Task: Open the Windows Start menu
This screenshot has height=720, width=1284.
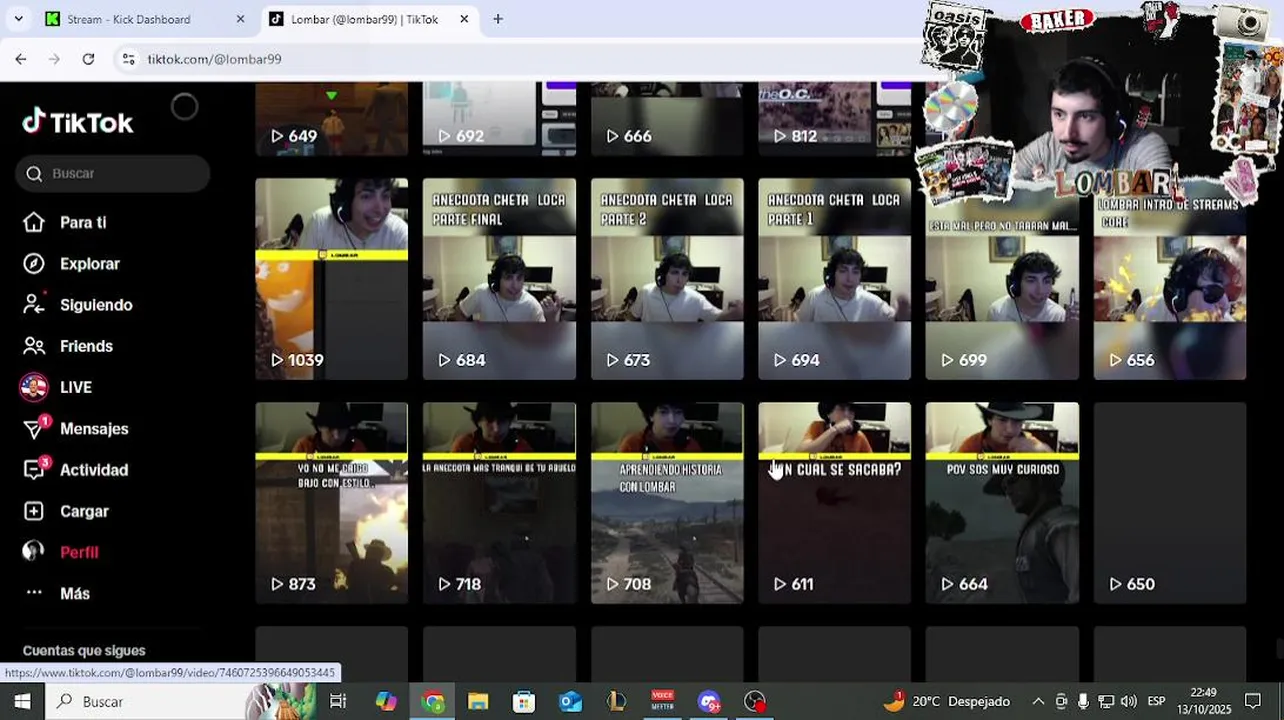Action: tap(22, 702)
